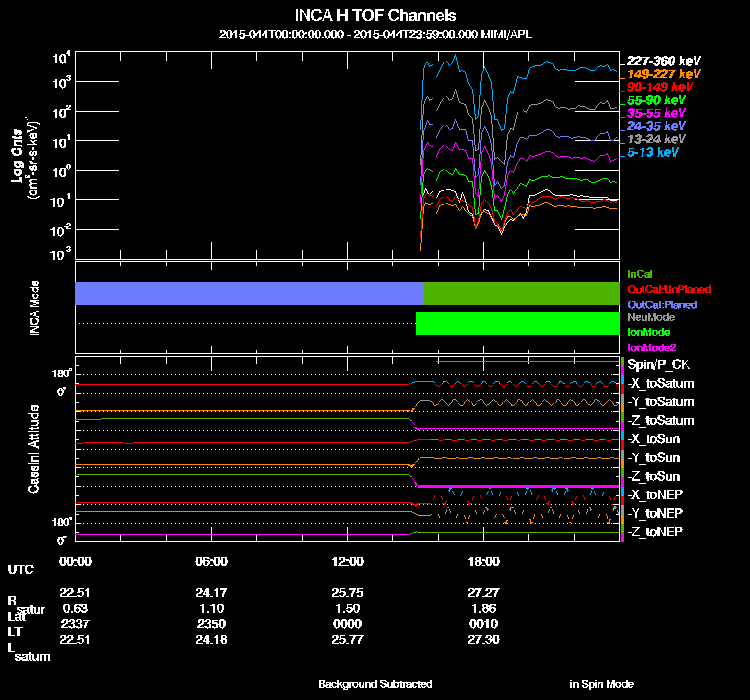Click the magenta 35-55 keV label
The height and width of the screenshot is (700, 750).
pos(656,113)
